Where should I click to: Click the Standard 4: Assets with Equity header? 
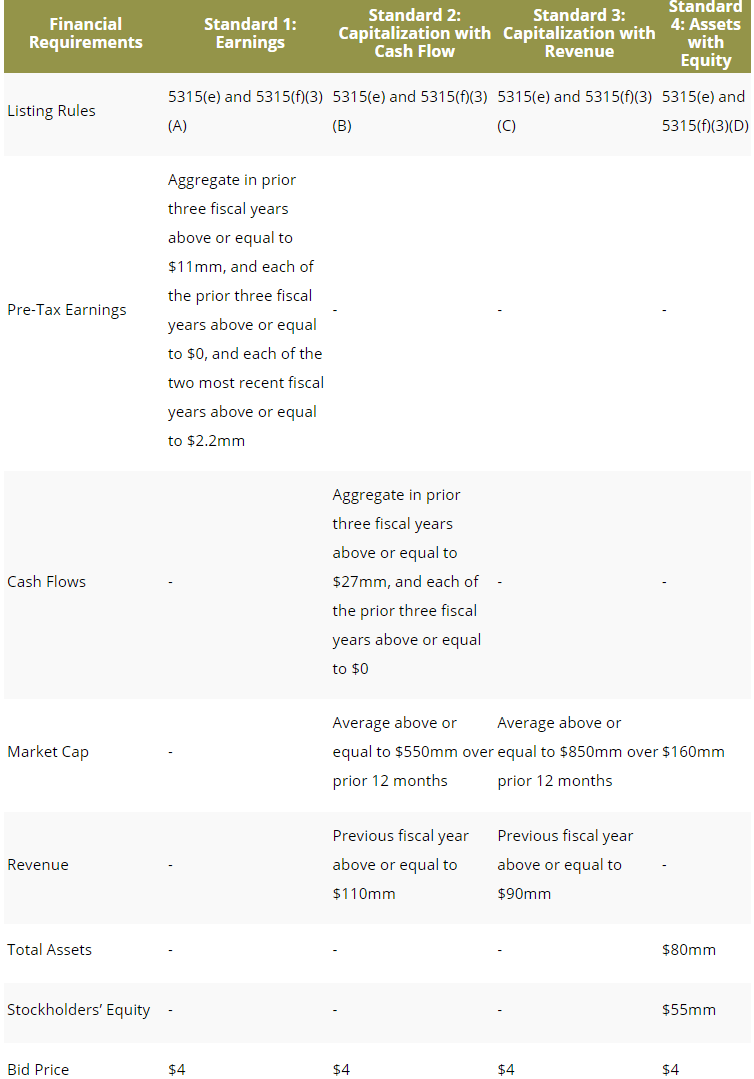point(705,33)
